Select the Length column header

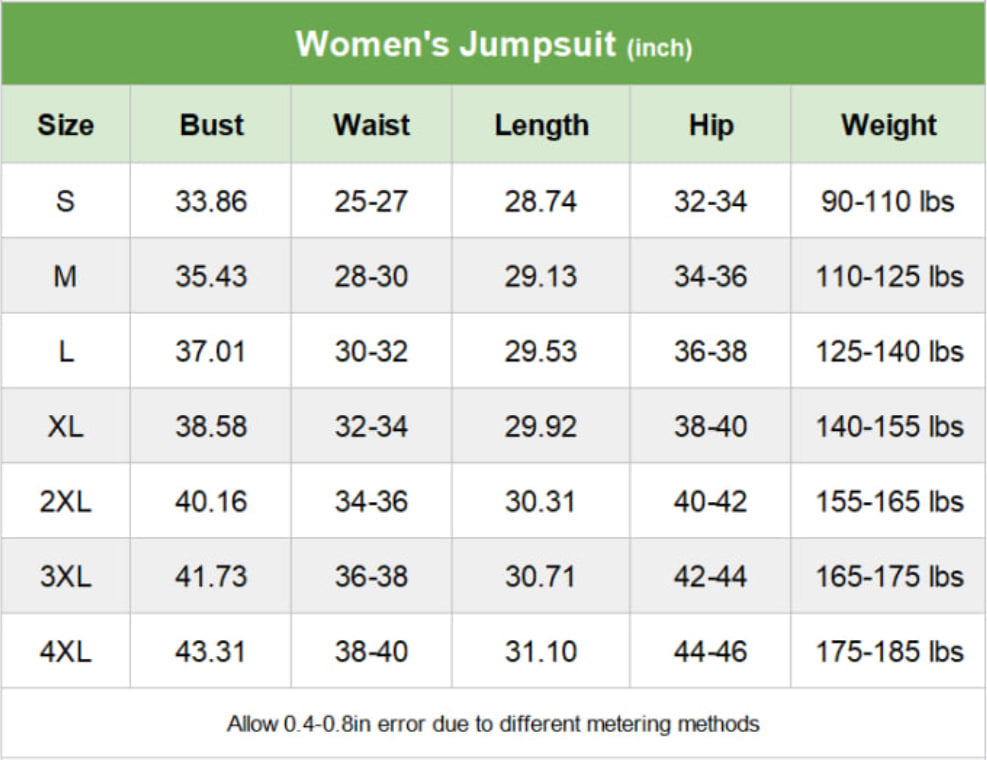[x=541, y=125]
